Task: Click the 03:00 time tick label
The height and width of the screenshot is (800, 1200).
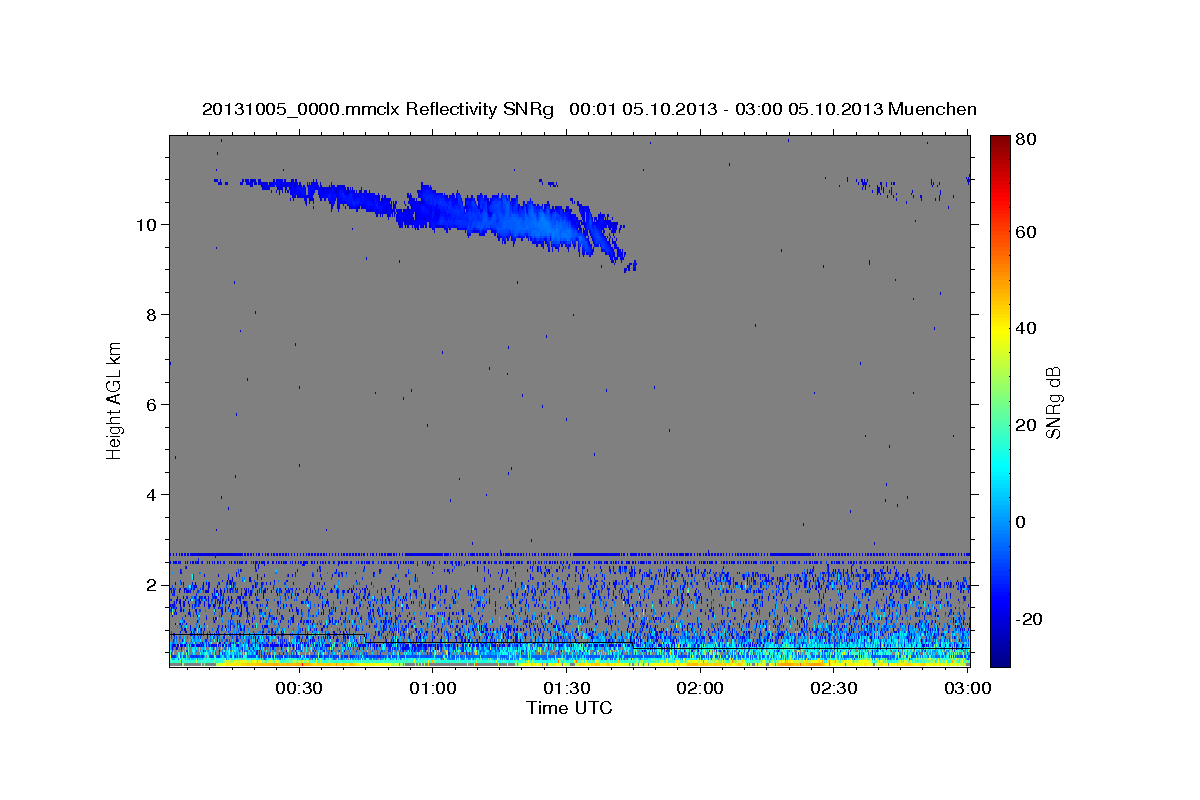Action: [x=966, y=688]
